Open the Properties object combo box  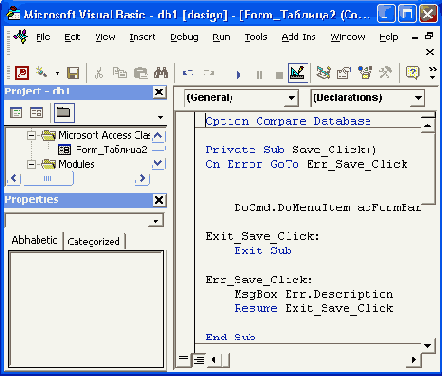click(85, 221)
